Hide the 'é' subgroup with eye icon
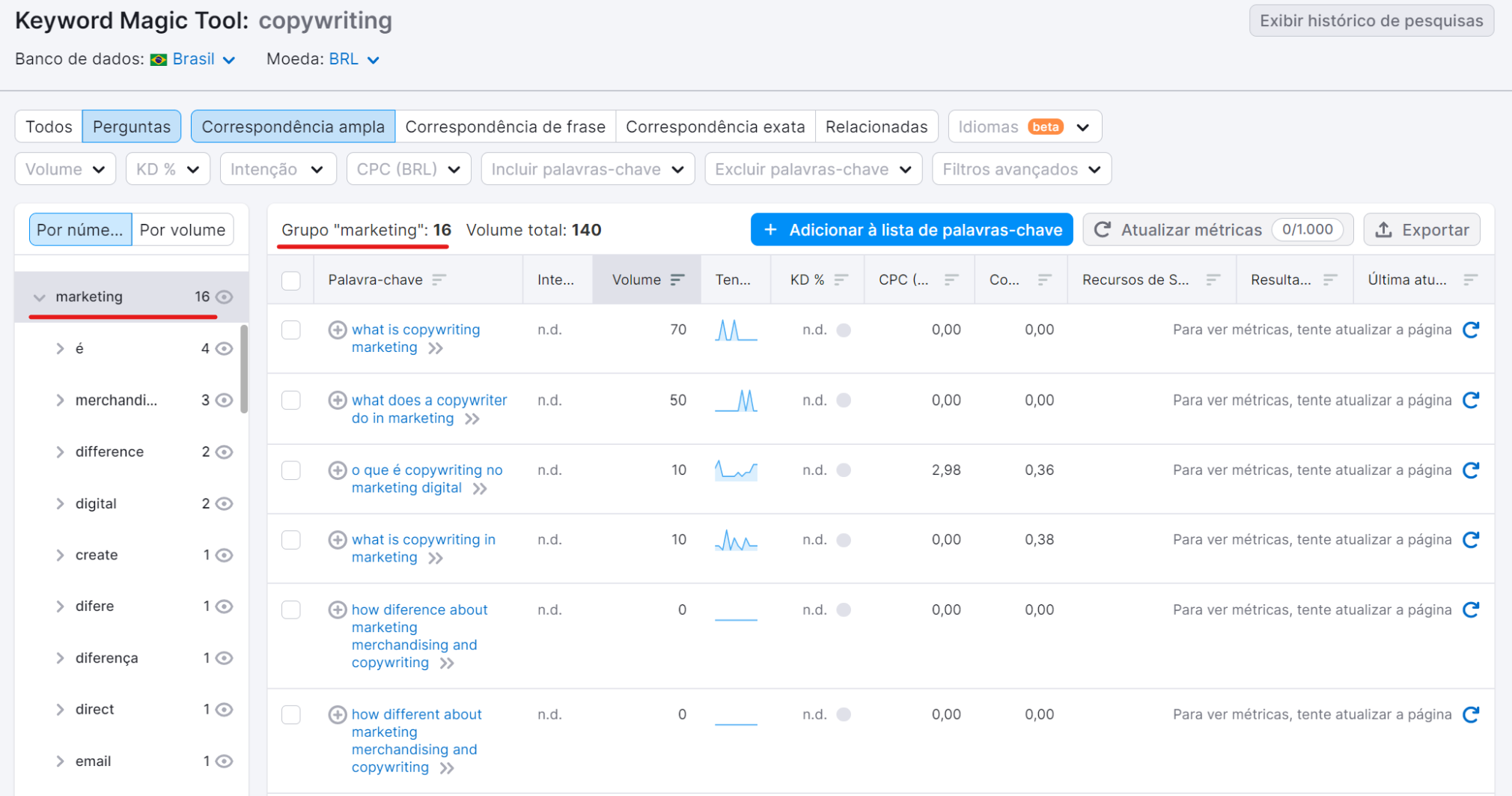This screenshot has width=1512, height=796. pos(224,348)
